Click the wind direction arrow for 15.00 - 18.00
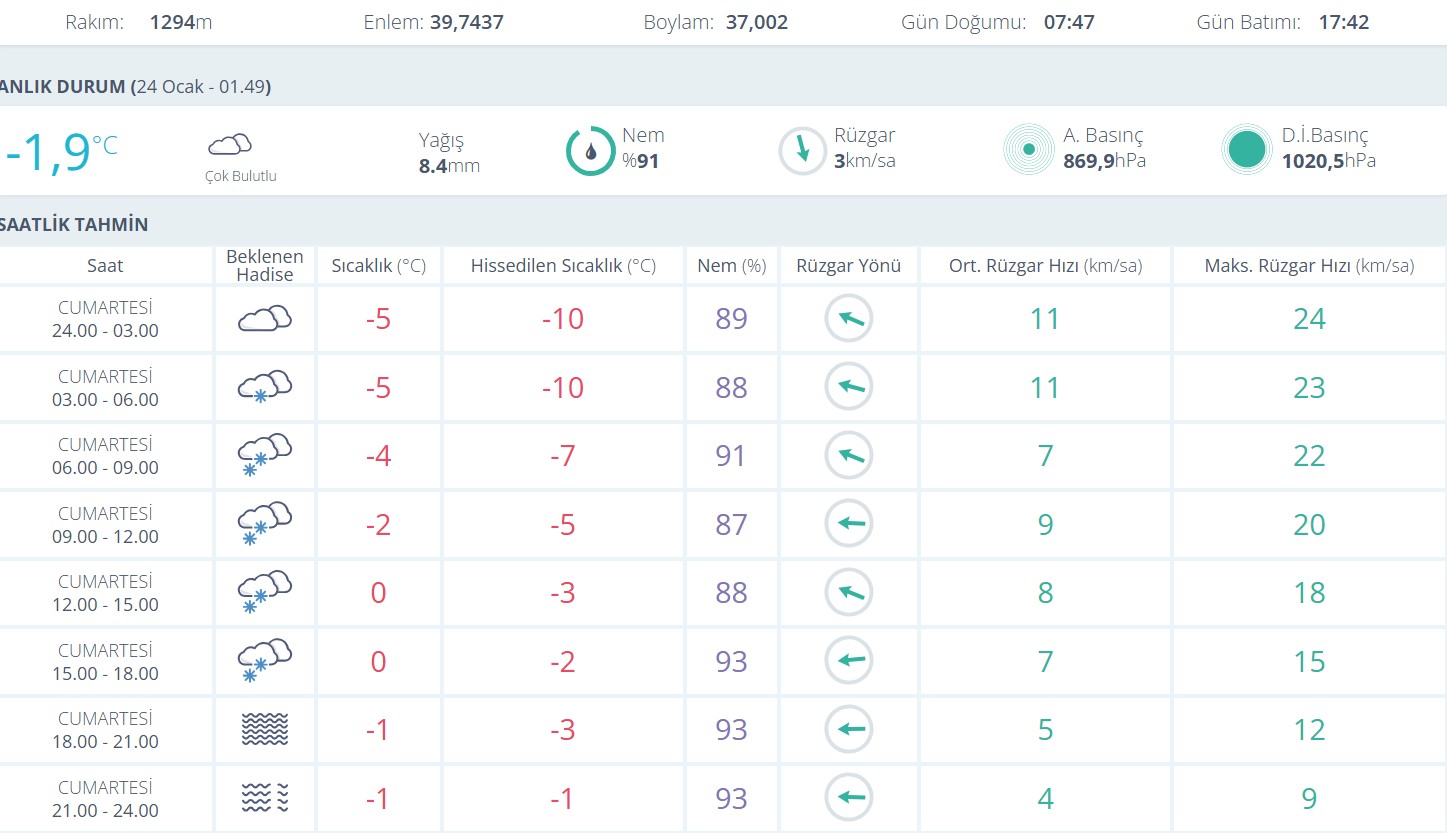 848,661
